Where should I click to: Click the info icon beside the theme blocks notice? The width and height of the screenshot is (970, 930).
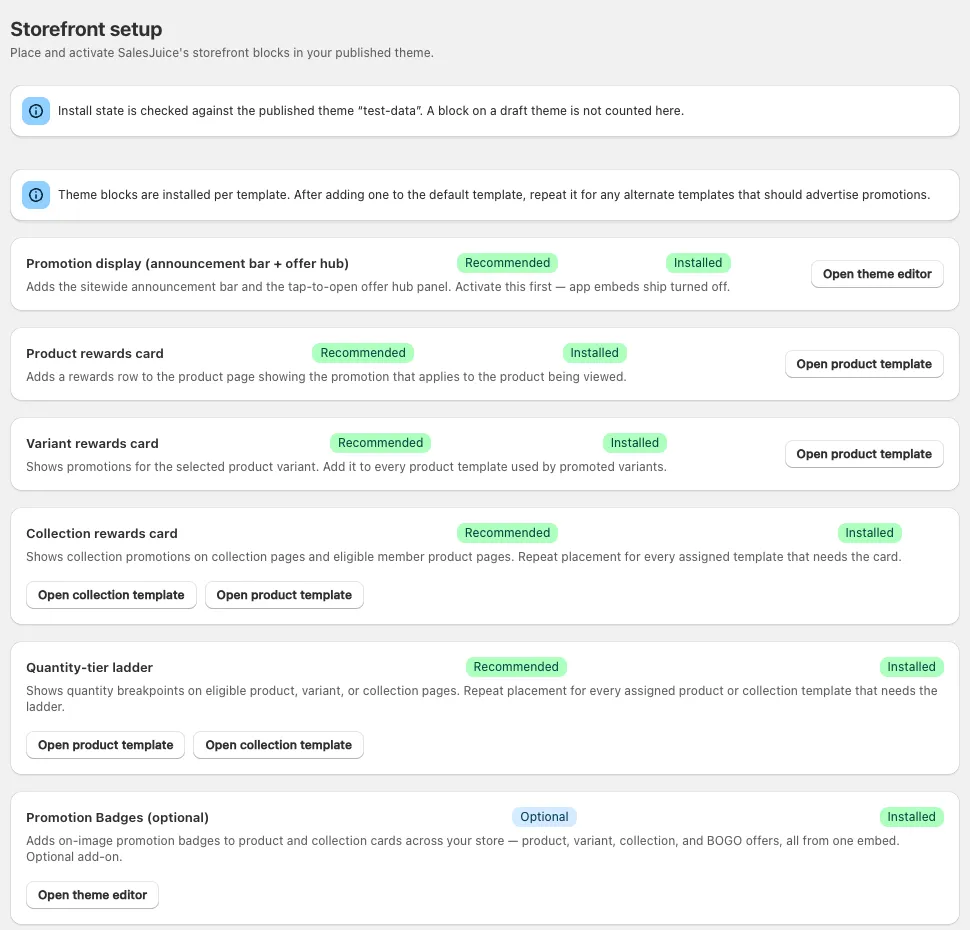(36, 195)
